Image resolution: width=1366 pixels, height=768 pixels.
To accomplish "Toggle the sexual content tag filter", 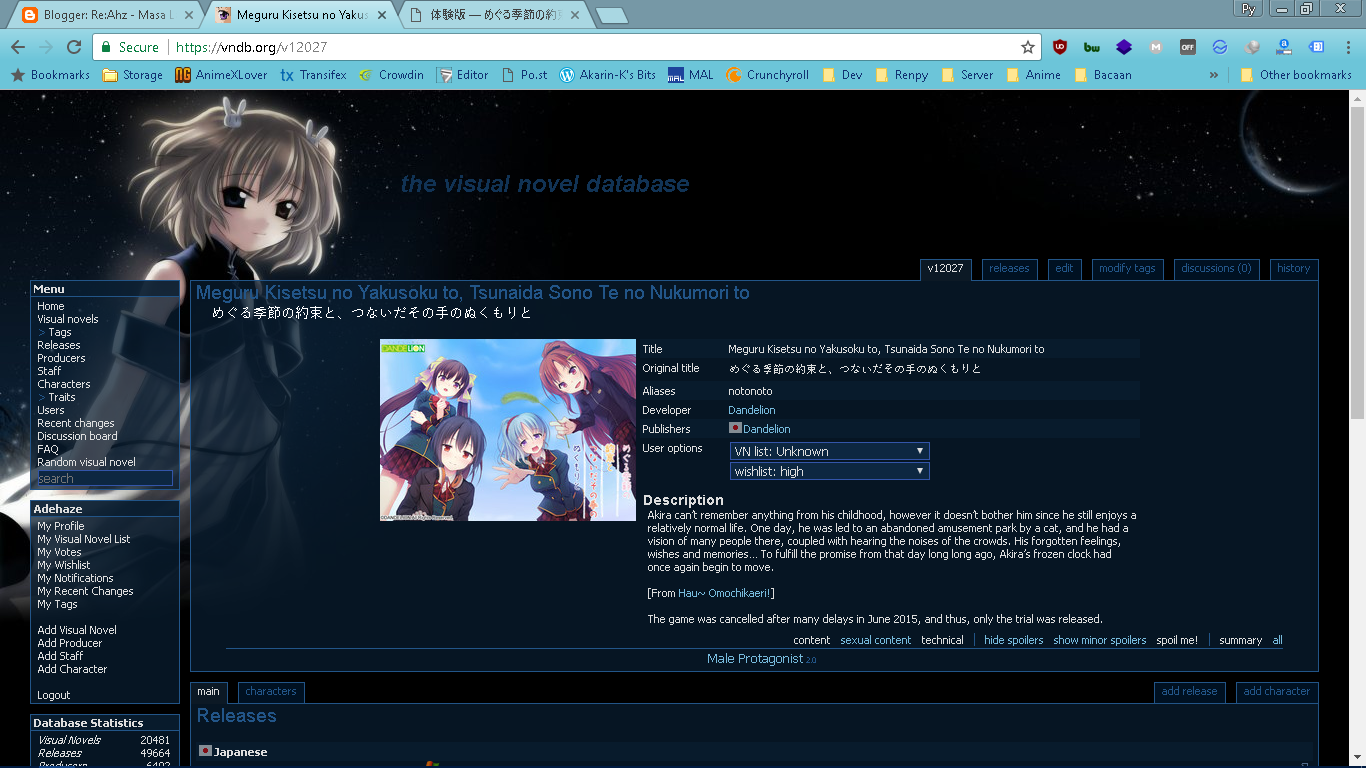I will [x=876, y=640].
